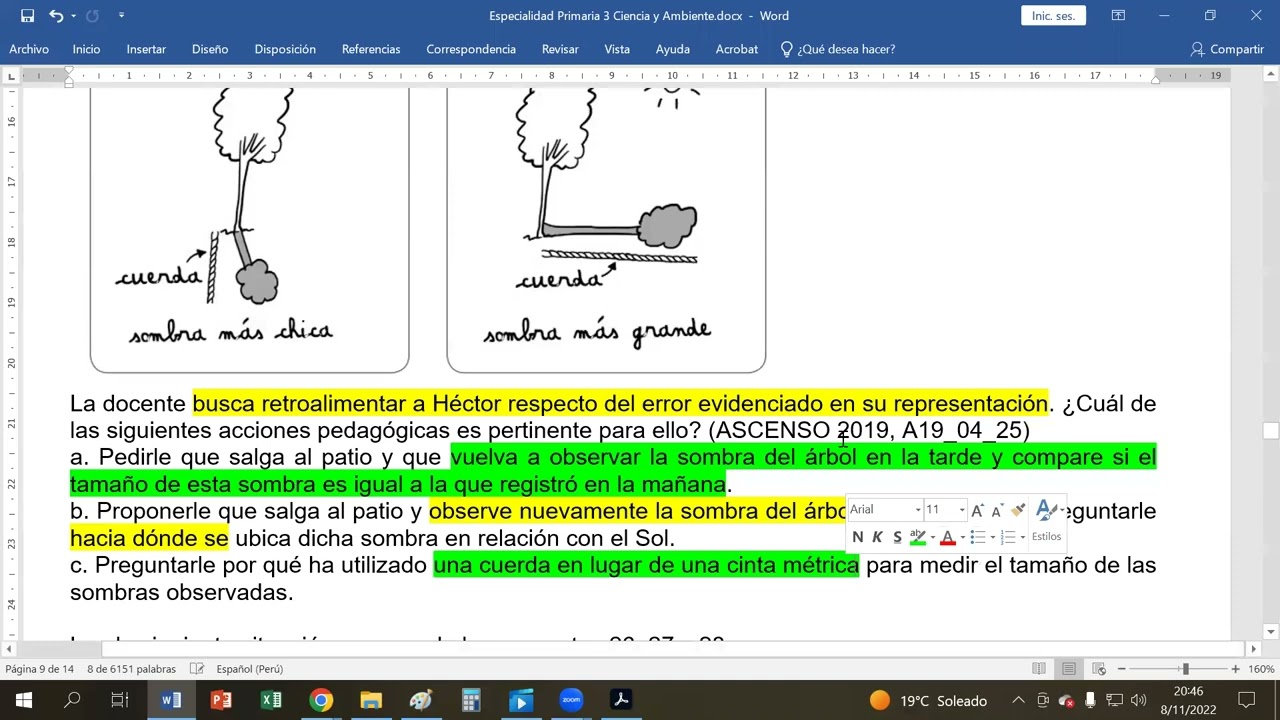Click the page count 'Página 9 de 14'
Viewport: 1280px width, 720px height.
point(40,669)
